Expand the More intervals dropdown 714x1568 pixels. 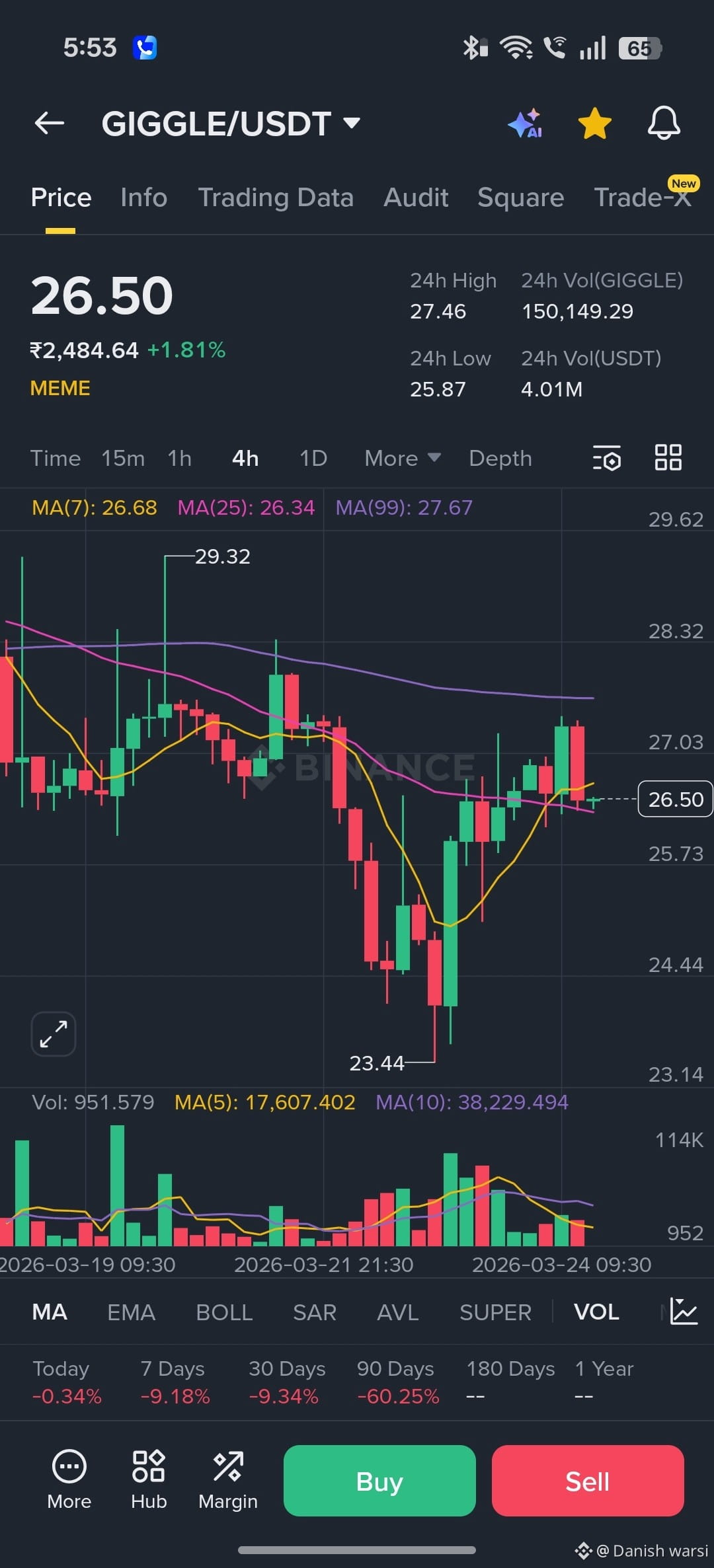(x=403, y=458)
